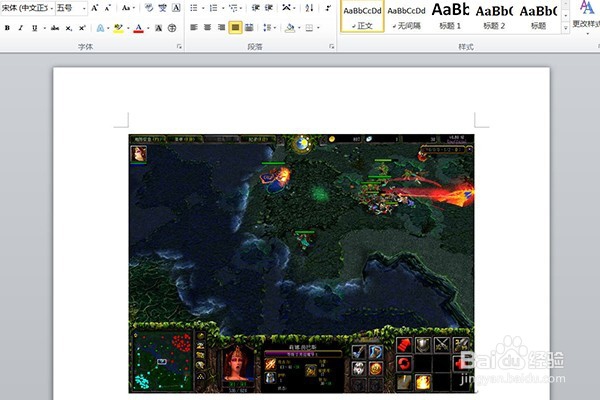Apply text effects A icon

pos(100,28)
